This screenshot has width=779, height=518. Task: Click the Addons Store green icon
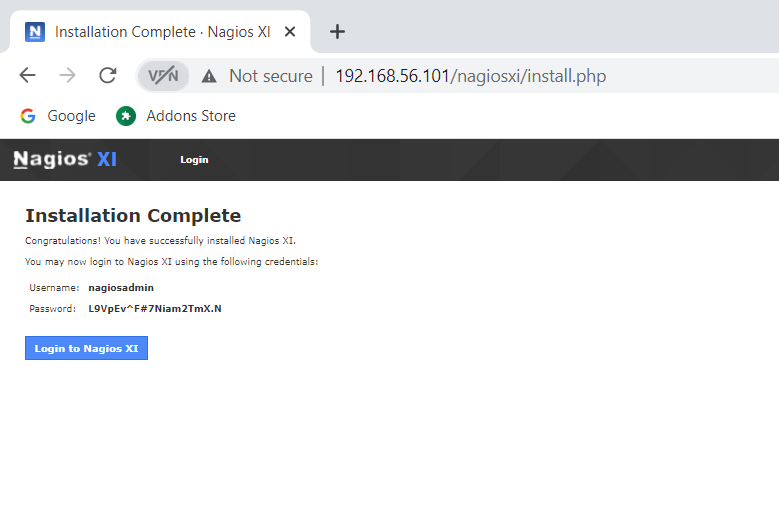tap(126, 116)
